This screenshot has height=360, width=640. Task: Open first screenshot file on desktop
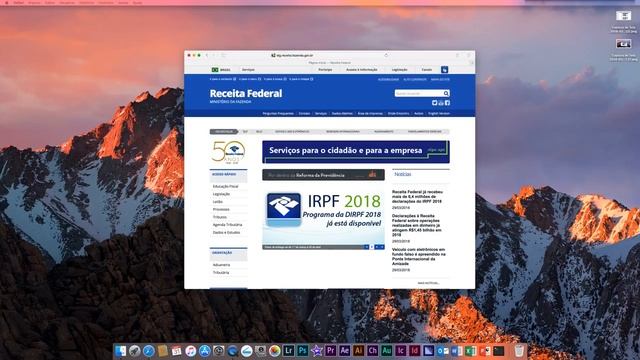(623, 16)
